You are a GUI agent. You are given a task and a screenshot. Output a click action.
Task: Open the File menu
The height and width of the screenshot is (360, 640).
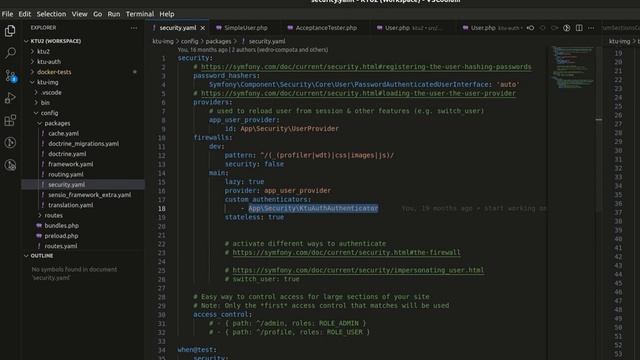point(7,14)
